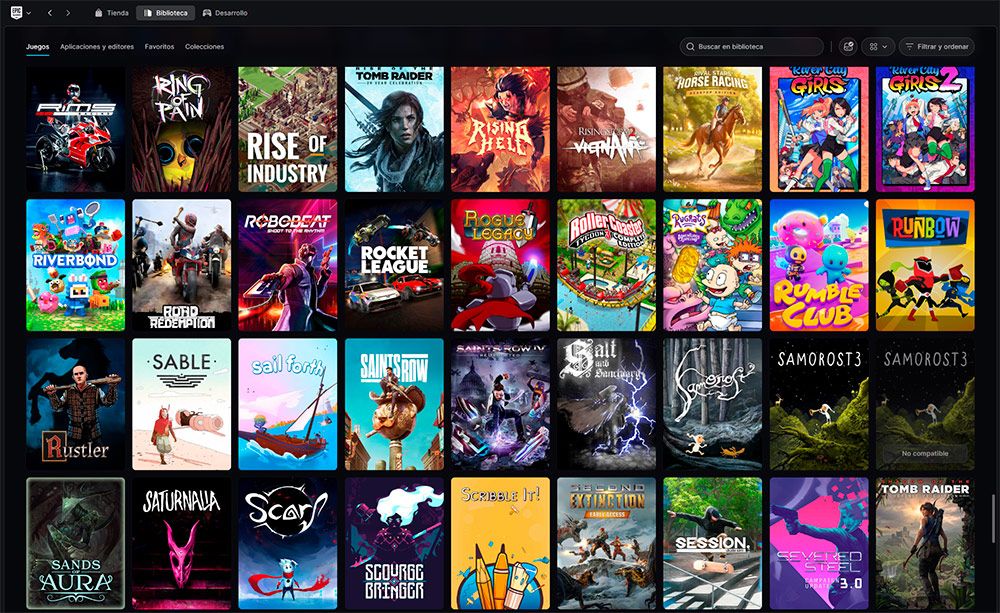Open the Rumble Club cover
The height and width of the screenshot is (613, 1000).
819,265
